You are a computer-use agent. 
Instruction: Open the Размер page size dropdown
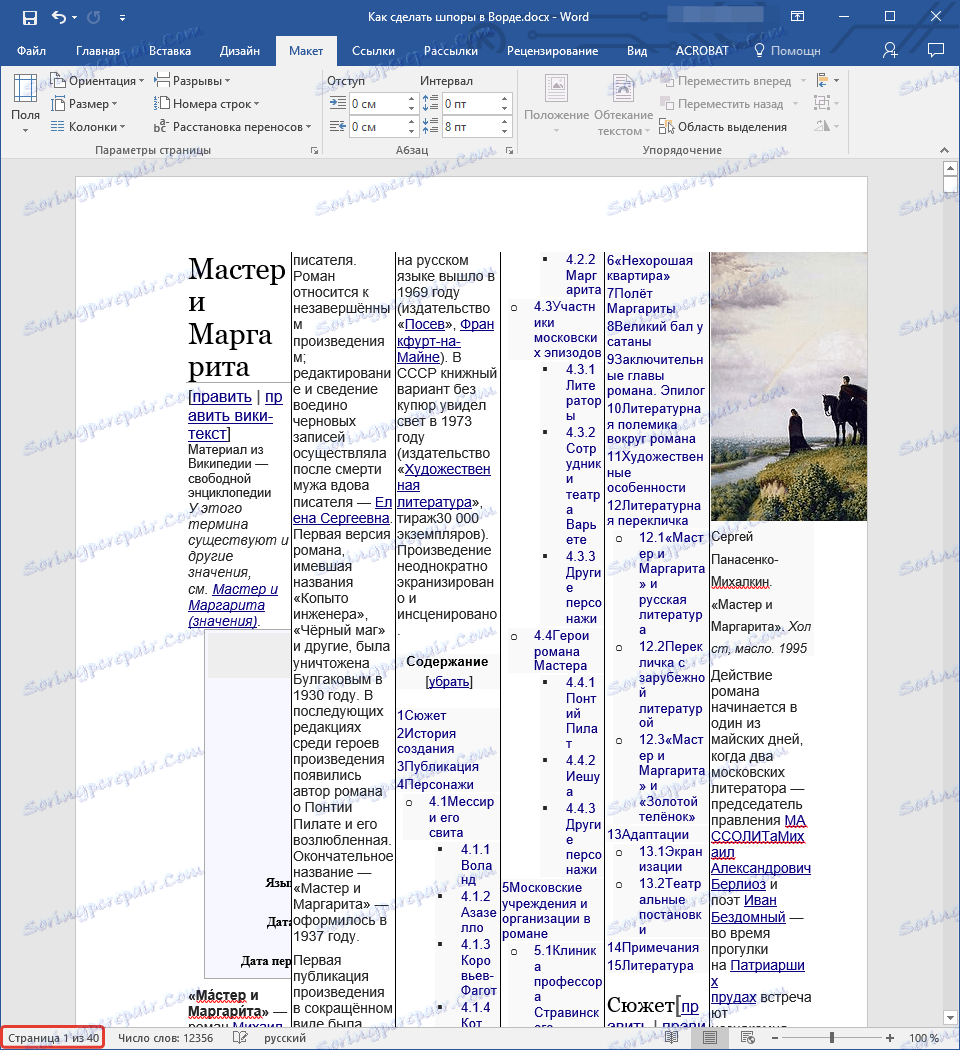coord(84,104)
